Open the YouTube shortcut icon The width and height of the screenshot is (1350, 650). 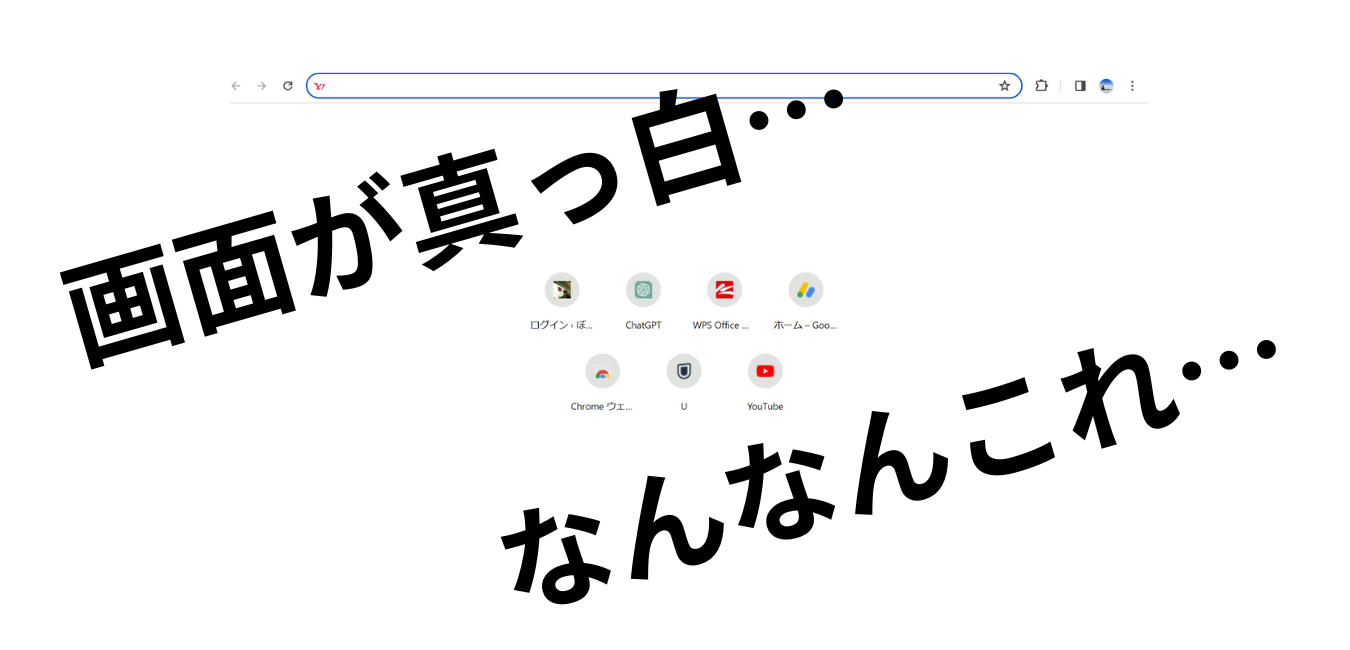(765, 371)
